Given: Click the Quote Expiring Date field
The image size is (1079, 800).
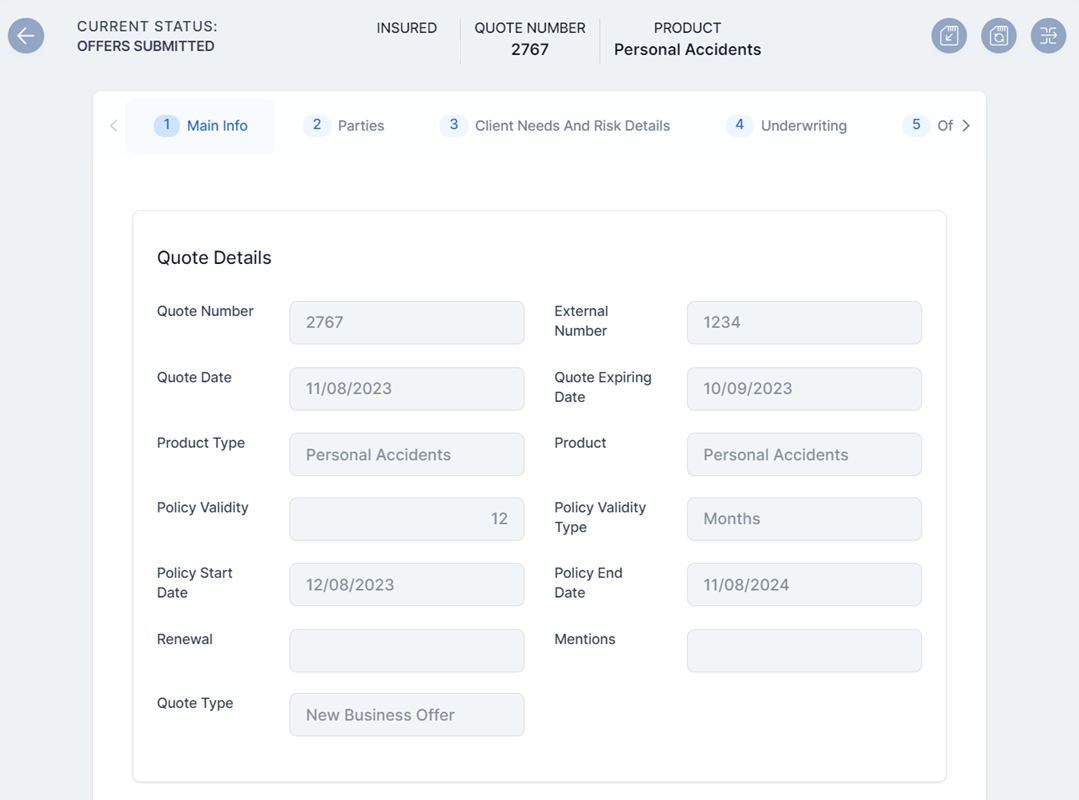Looking at the screenshot, I should click(803, 389).
